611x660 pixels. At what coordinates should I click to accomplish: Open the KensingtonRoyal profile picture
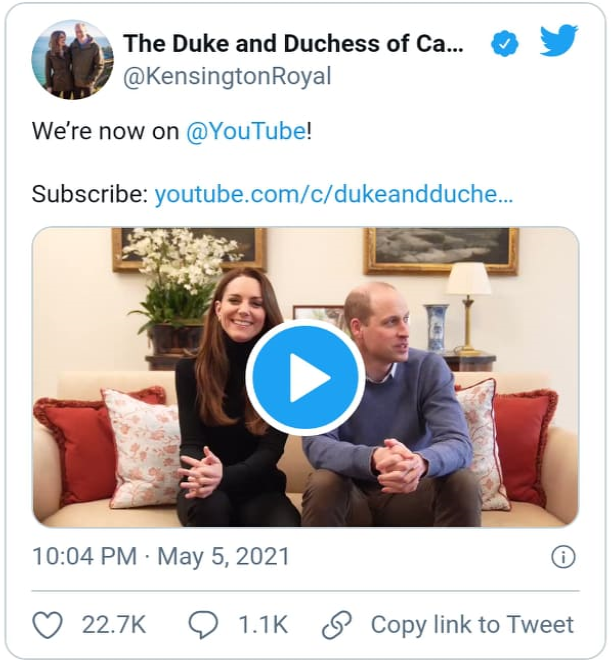click(72, 59)
